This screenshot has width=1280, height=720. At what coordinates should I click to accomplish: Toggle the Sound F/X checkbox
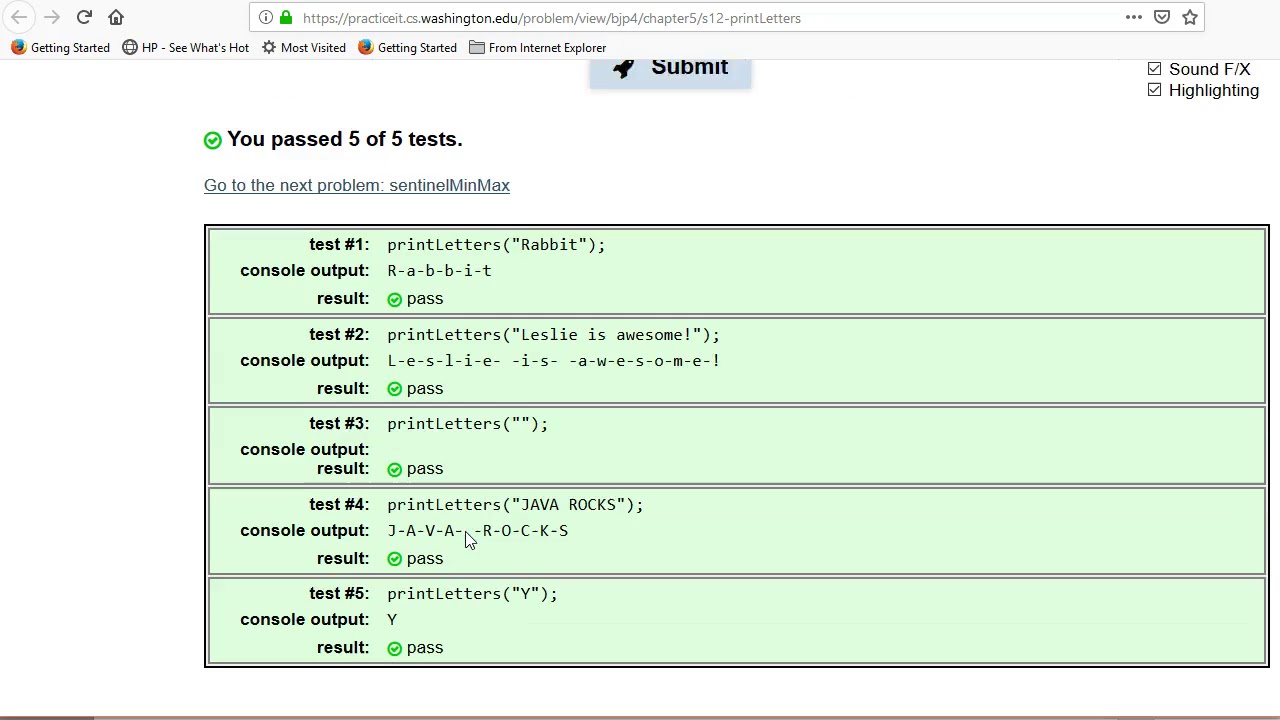[x=1155, y=69]
